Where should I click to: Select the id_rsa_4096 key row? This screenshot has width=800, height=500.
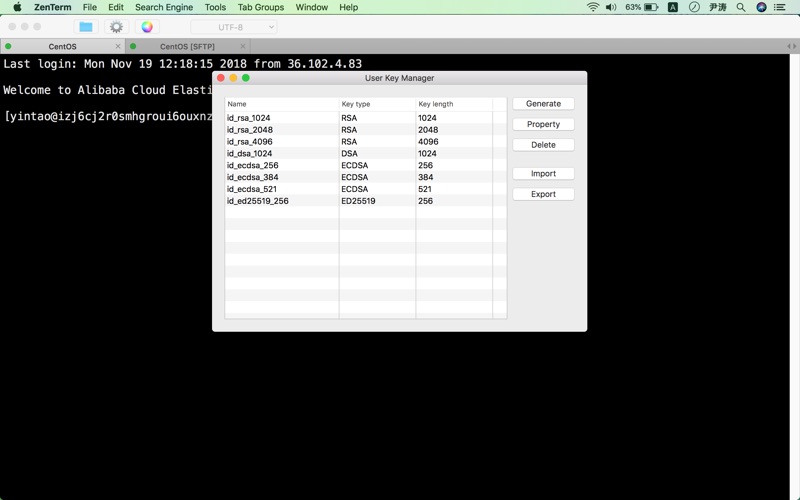tap(366, 142)
